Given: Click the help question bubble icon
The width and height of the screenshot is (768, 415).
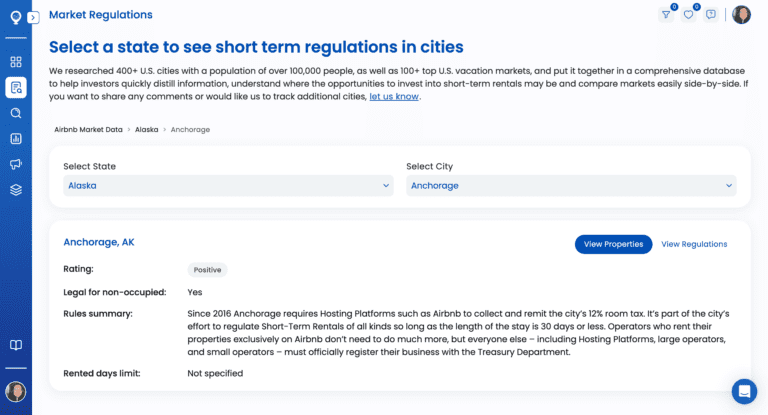Looking at the screenshot, I should (711, 15).
